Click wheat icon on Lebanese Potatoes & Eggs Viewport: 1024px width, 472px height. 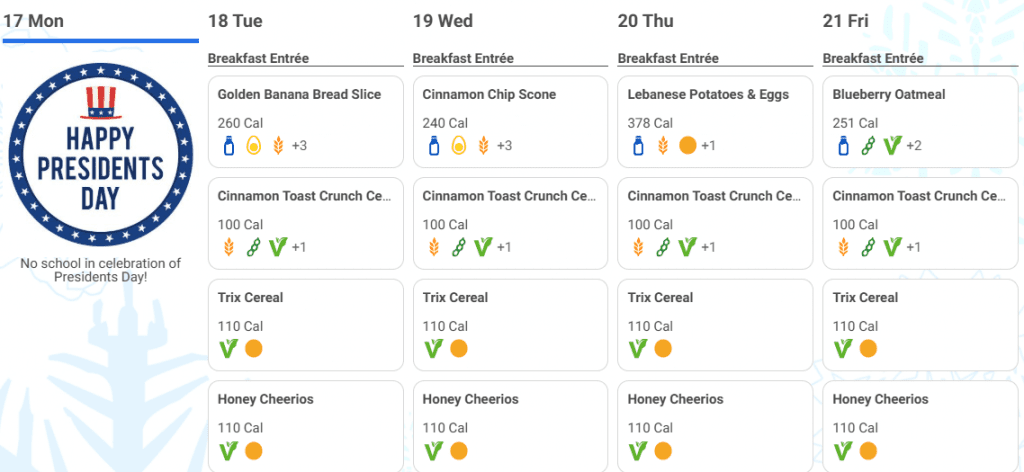664,146
